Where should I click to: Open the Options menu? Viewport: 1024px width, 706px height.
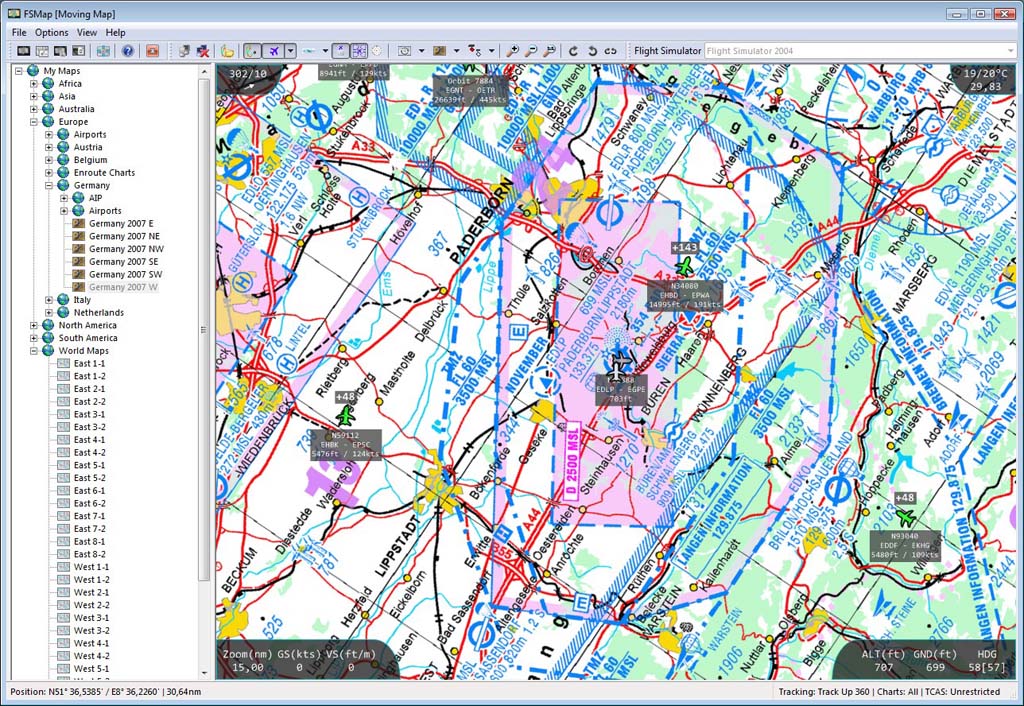[52, 32]
